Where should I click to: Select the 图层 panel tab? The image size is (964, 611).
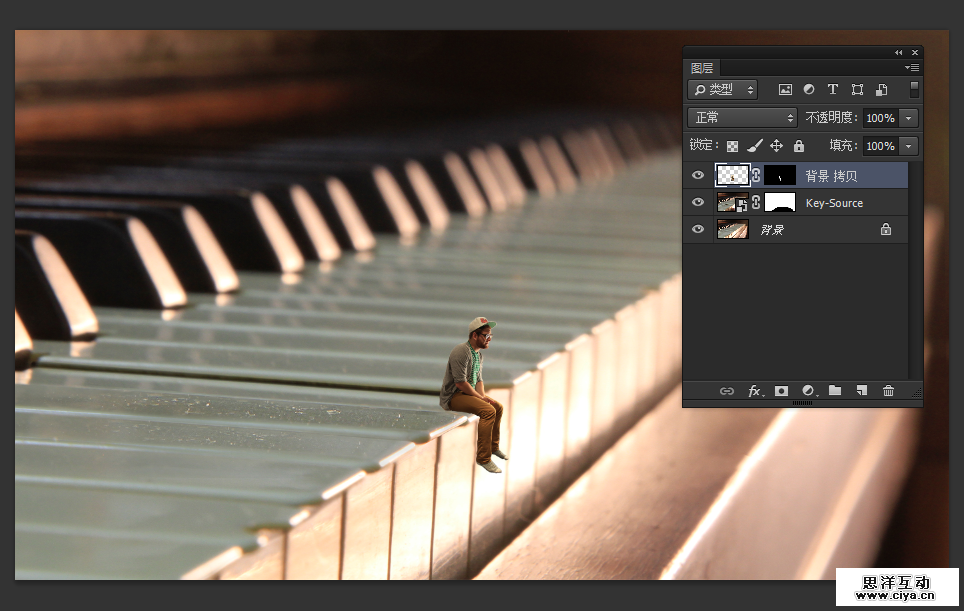click(702, 68)
